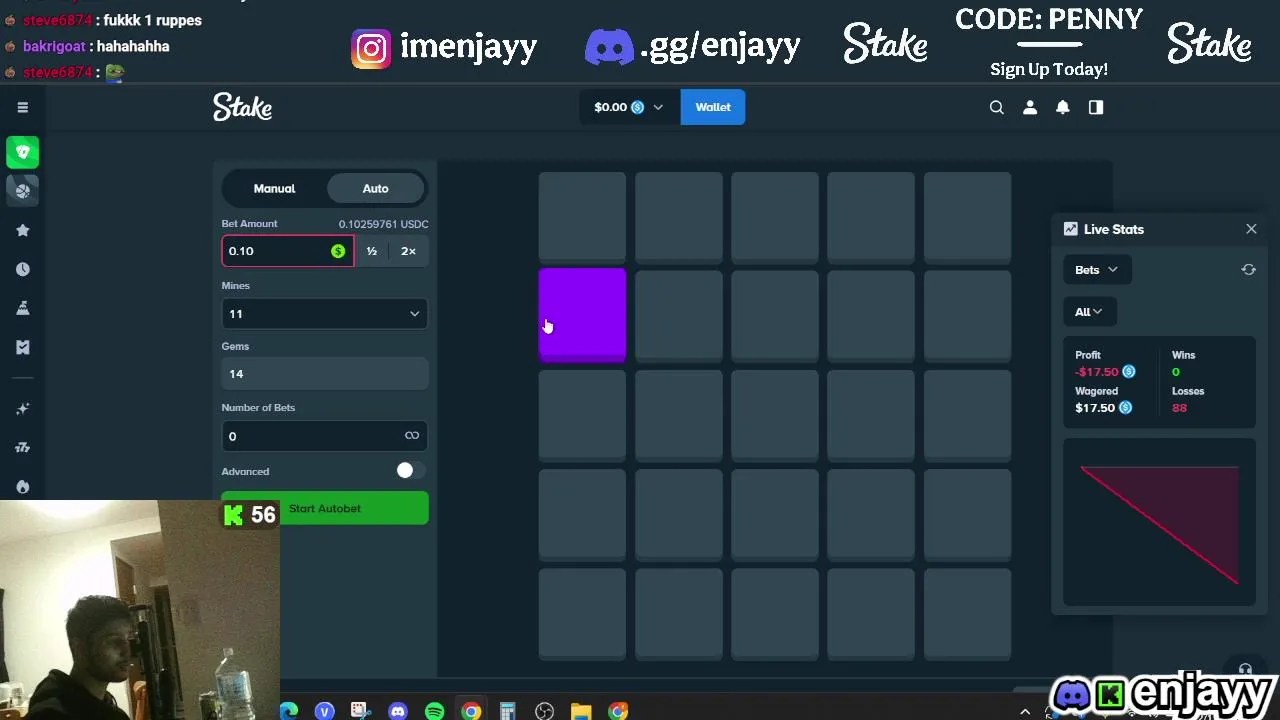Open notifications bell icon
Screen dimensions: 1280x720
[1063, 107]
